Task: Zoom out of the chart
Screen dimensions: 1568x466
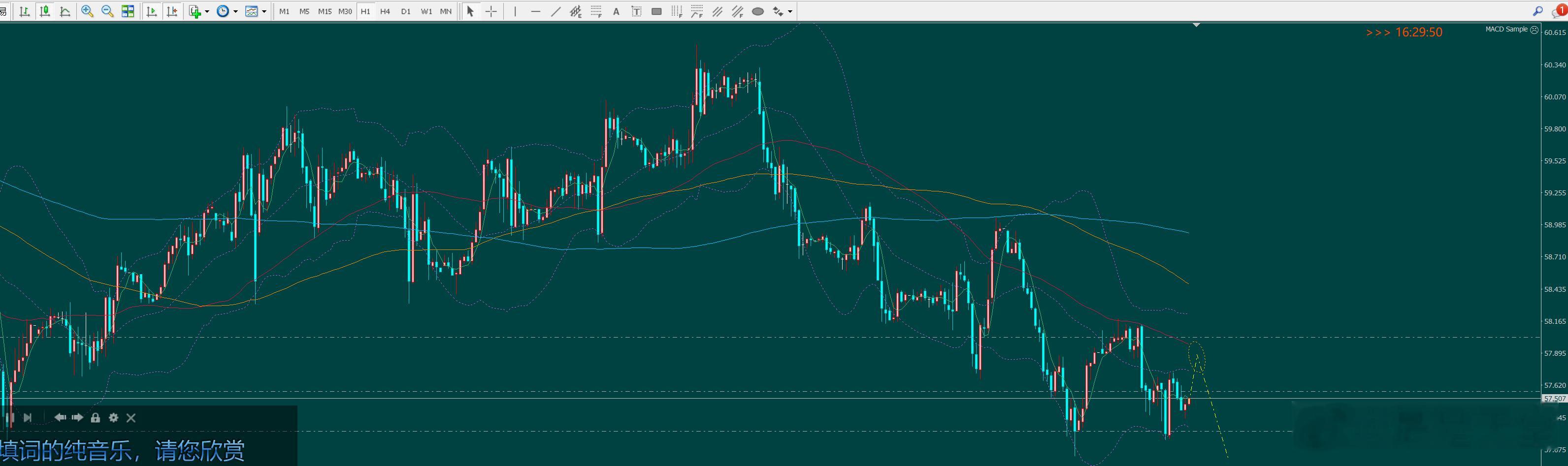Action: pos(108,11)
